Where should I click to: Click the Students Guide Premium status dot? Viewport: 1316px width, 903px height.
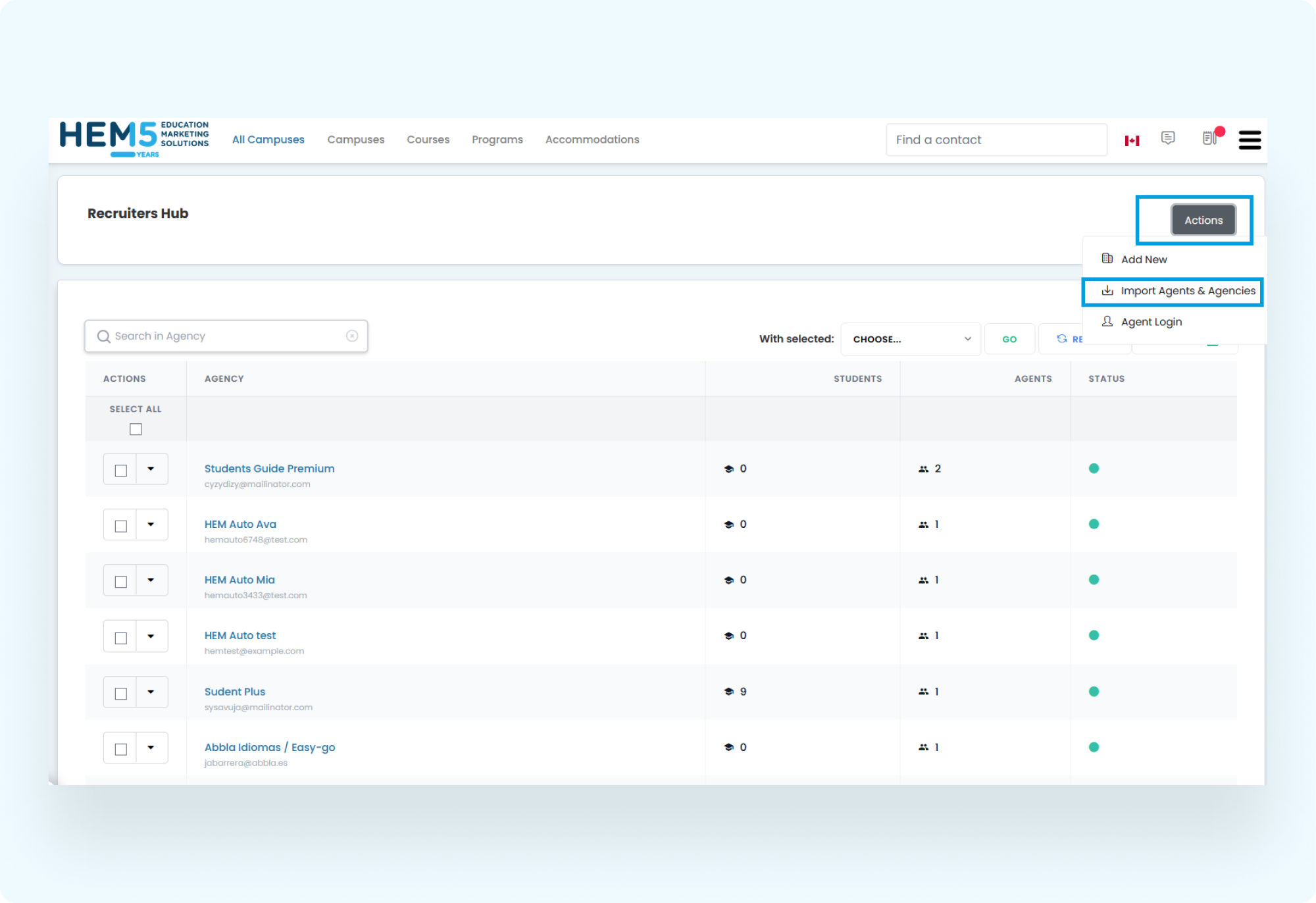click(1094, 469)
